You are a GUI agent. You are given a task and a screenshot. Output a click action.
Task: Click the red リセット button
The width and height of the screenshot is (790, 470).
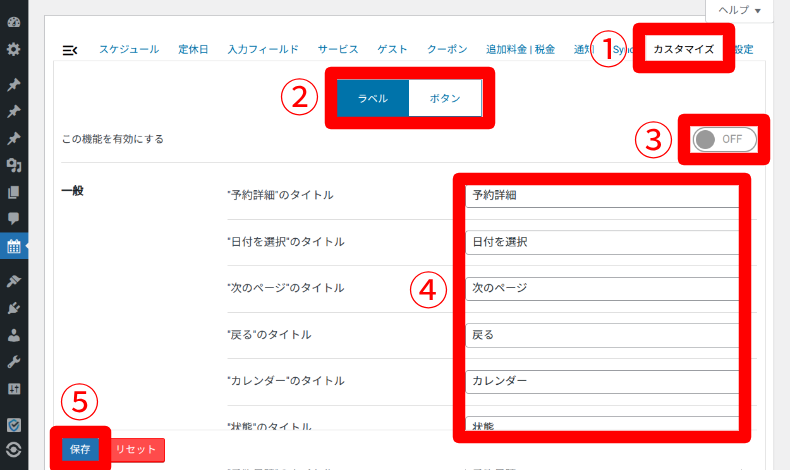coord(136,449)
